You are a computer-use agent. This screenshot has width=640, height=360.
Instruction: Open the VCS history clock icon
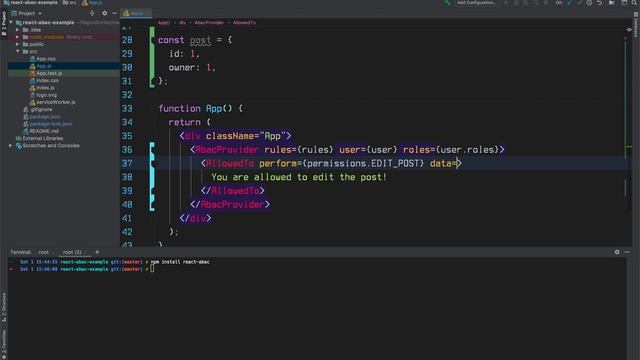589,3
